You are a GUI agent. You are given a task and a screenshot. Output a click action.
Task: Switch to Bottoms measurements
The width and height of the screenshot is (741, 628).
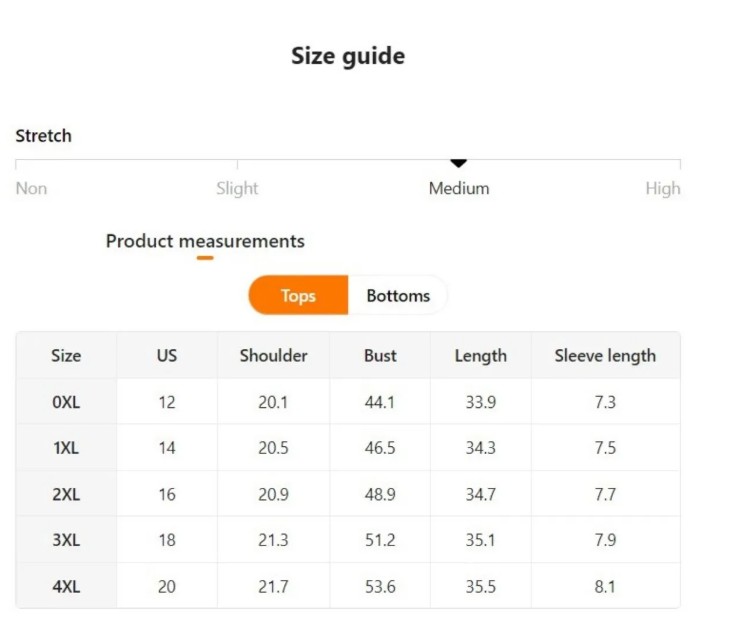tap(398, 295)
